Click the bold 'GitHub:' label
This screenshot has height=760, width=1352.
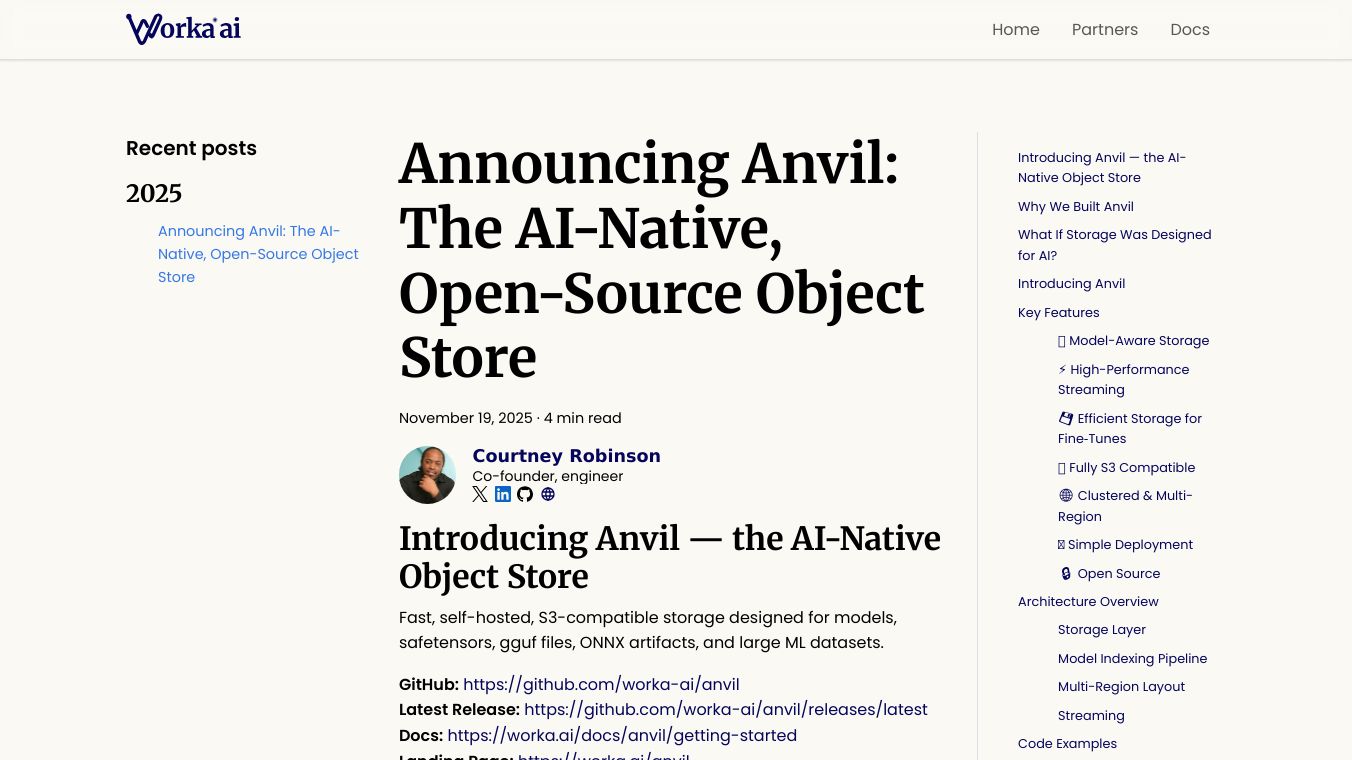tap(429, 684)
